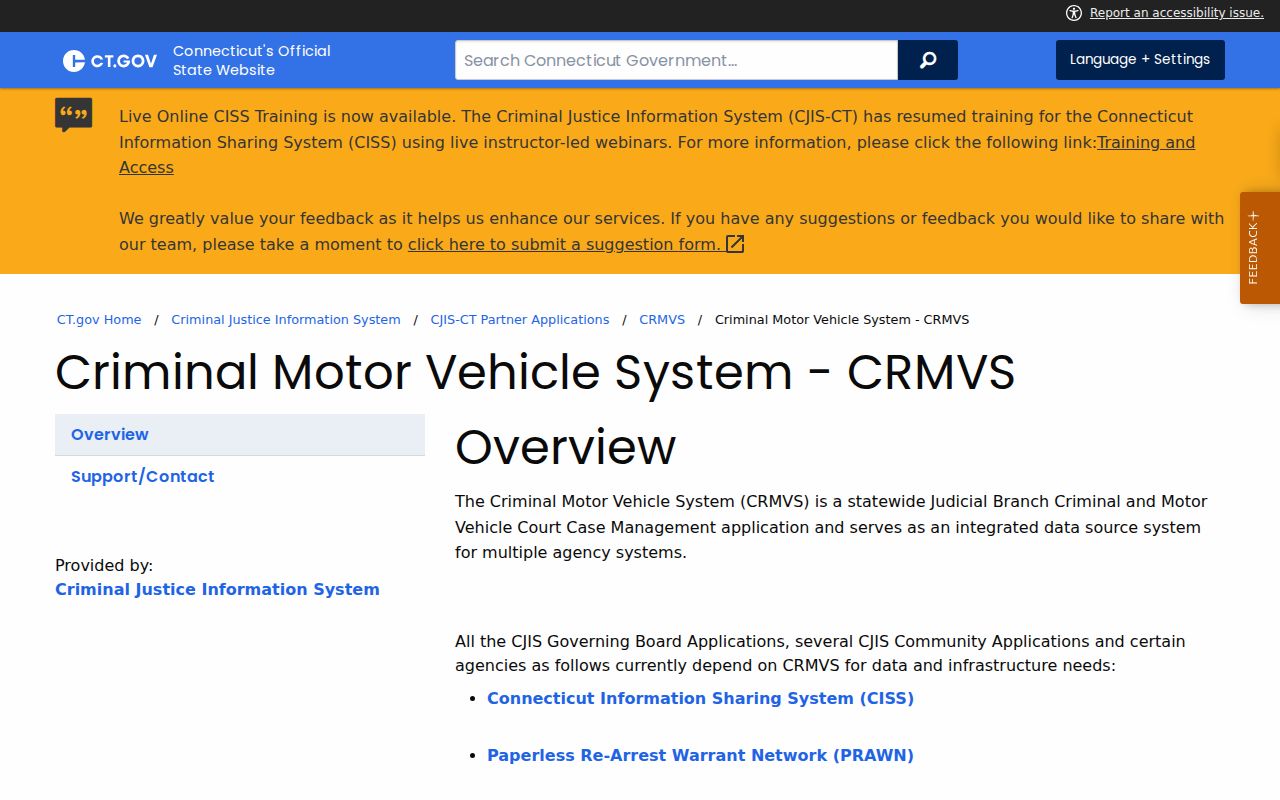Screen dimensions: 1280x800
Task: Go to CT.gov Home breadcrumb
Action: click(99, 320)
